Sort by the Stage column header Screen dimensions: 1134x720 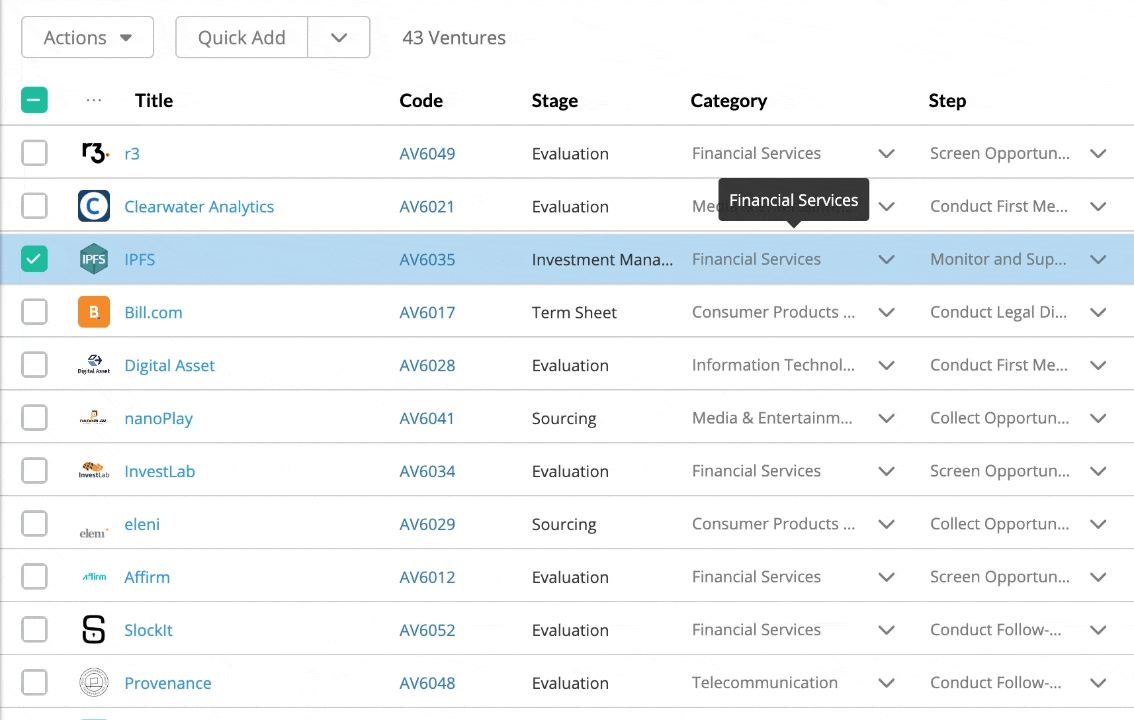pos(555,100)
